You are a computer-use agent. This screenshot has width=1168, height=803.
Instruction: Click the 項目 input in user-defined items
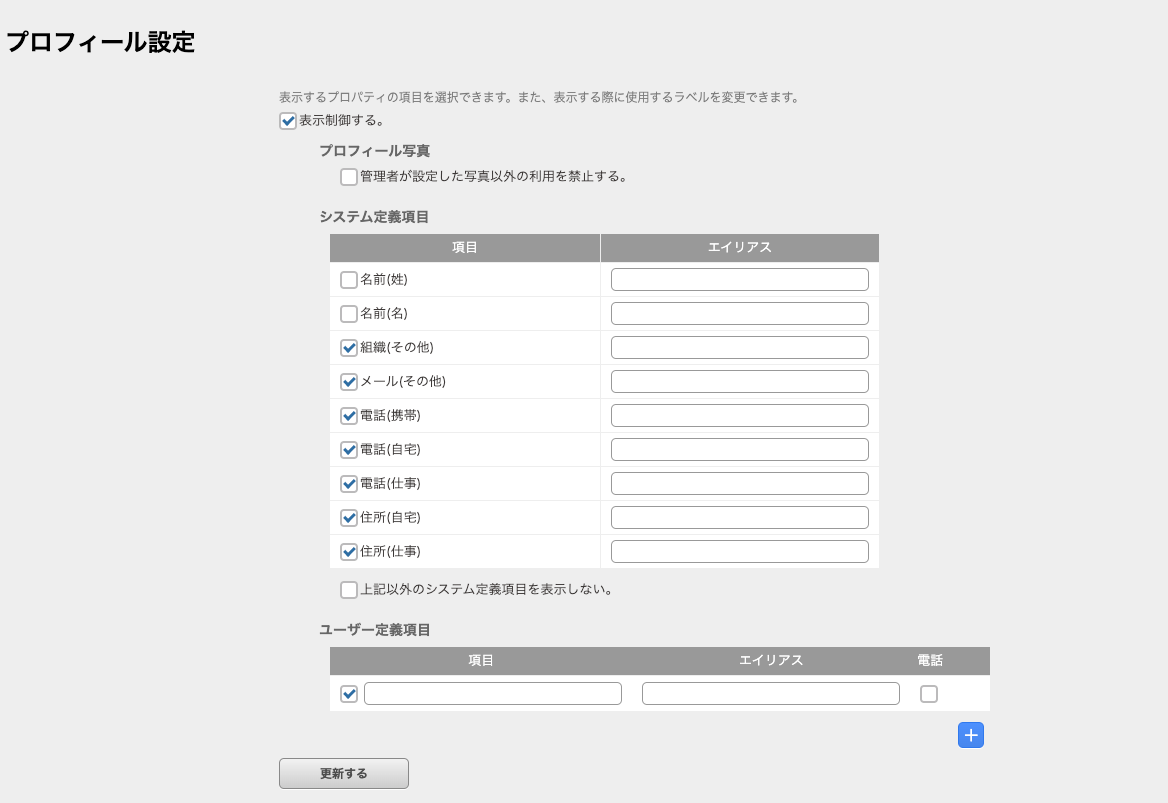pyautogui.click(x=493, y=693)
